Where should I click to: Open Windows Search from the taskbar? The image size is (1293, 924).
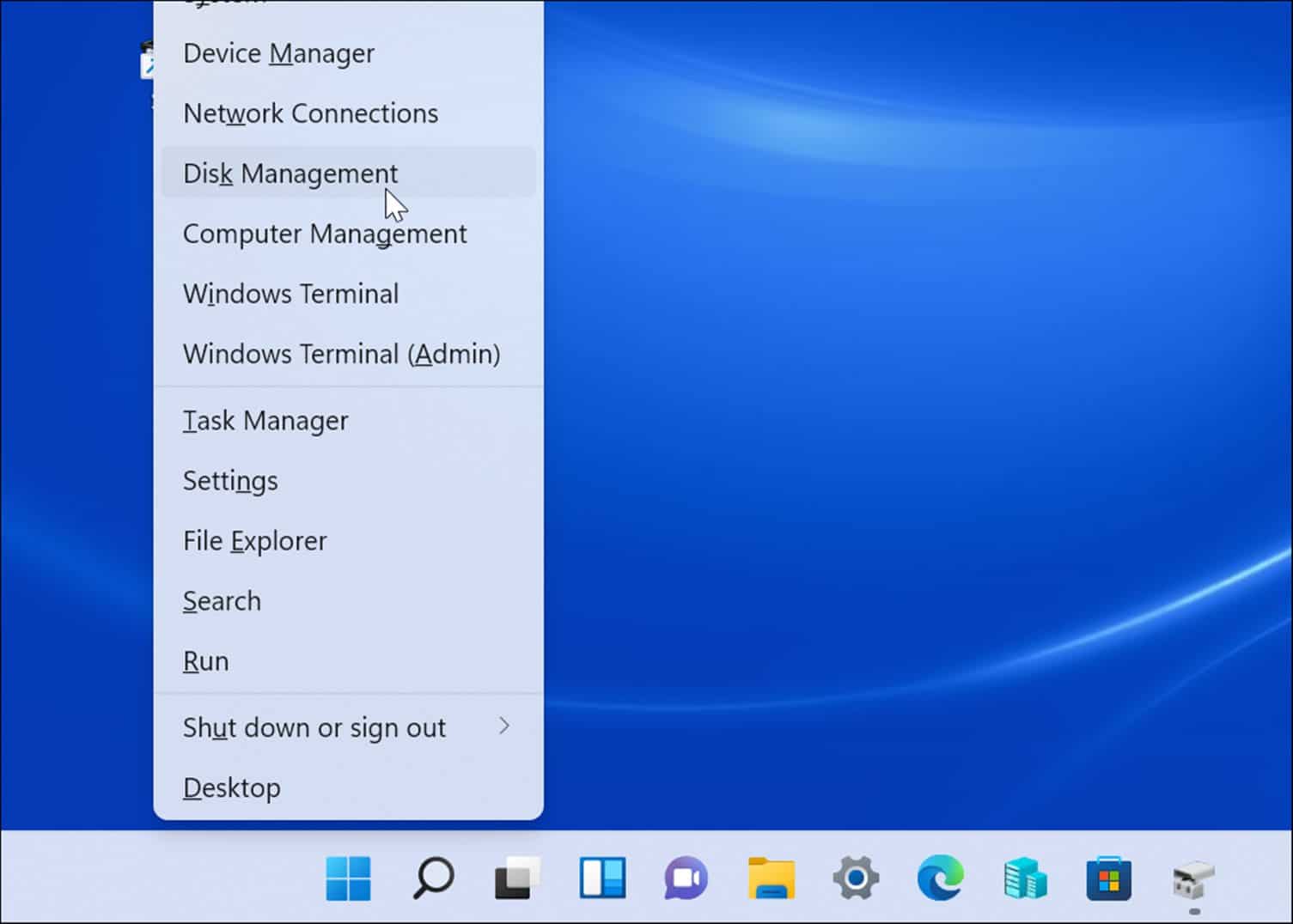click(x=432, y=878)
